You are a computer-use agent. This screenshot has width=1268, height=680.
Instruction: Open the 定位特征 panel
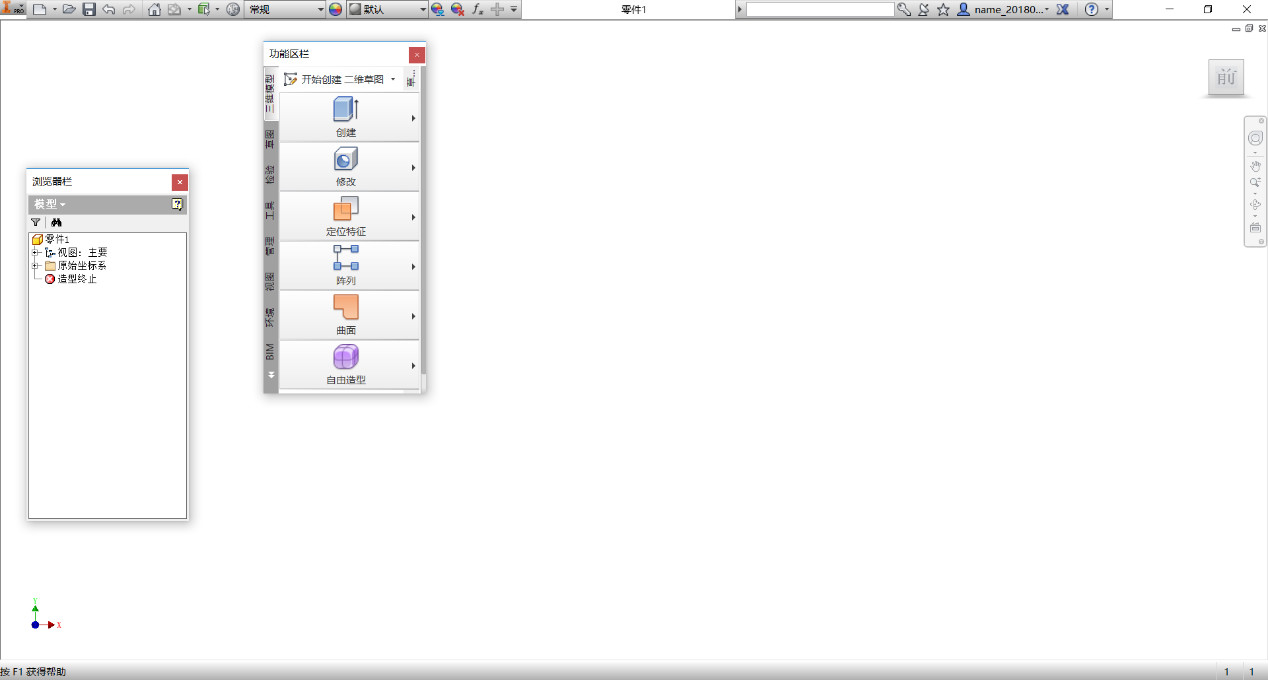tap(349, 216)
